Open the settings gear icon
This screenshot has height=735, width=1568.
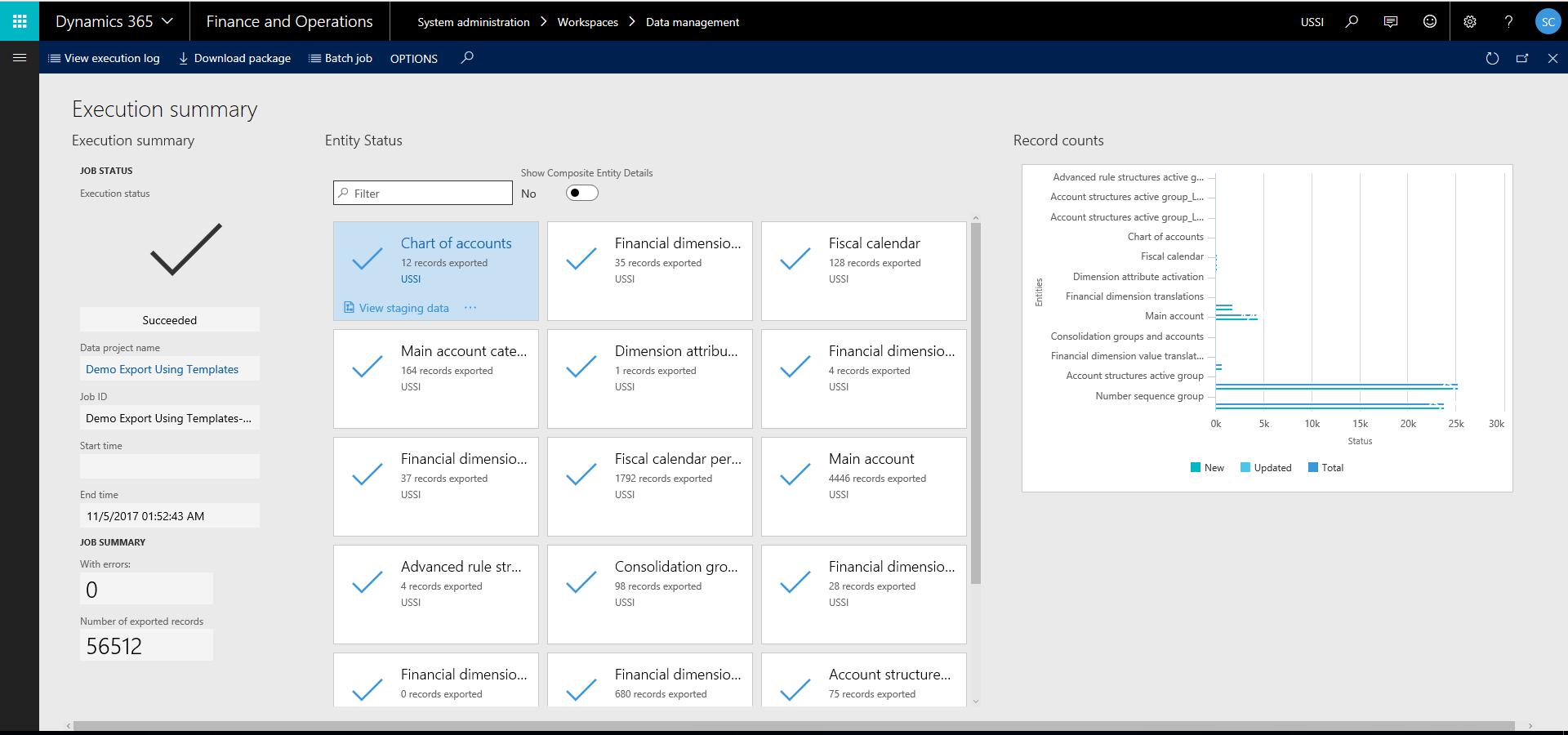tap(1470, 21)
